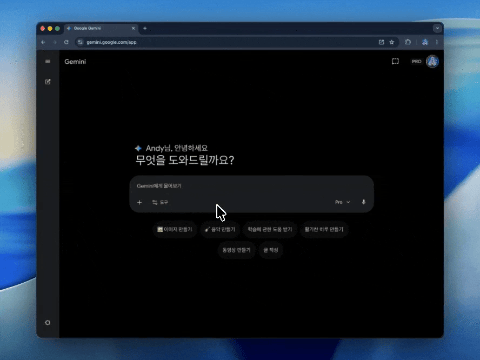Choose the fourth chip right of 학습에 관한 도움 받기

click(324, 229)
